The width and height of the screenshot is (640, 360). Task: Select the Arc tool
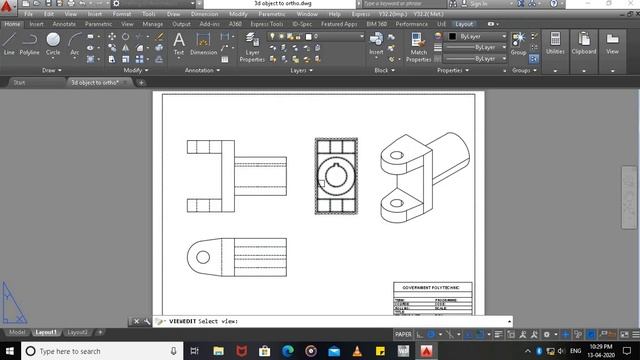(x=75, y=44)
